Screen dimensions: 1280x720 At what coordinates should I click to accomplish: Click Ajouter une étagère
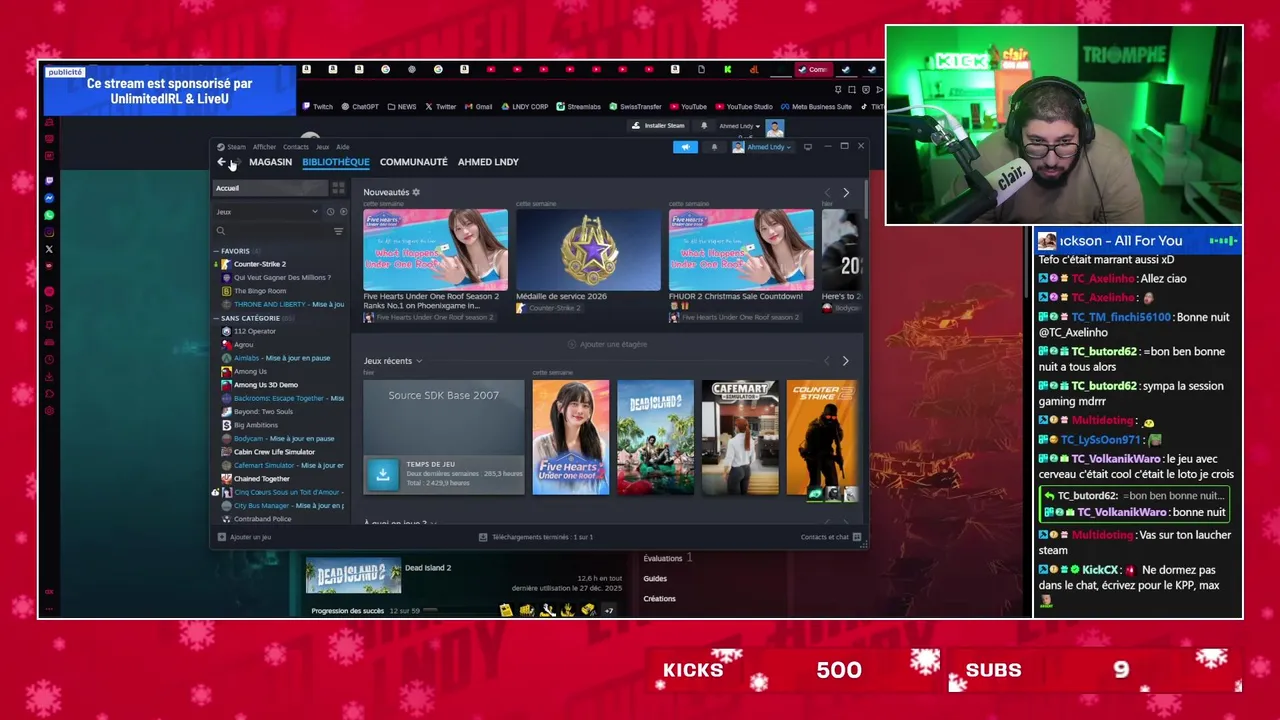pos(607,344)
